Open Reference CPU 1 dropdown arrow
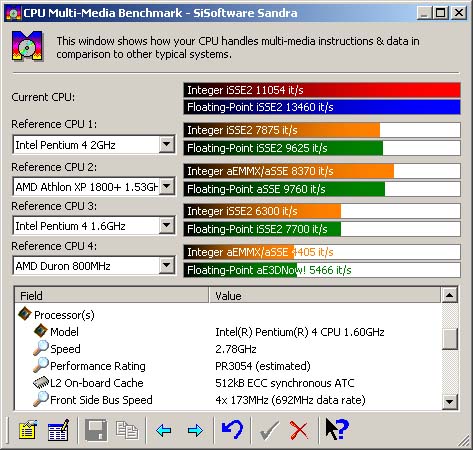This screenshot has height=450, width=473. 166,144
